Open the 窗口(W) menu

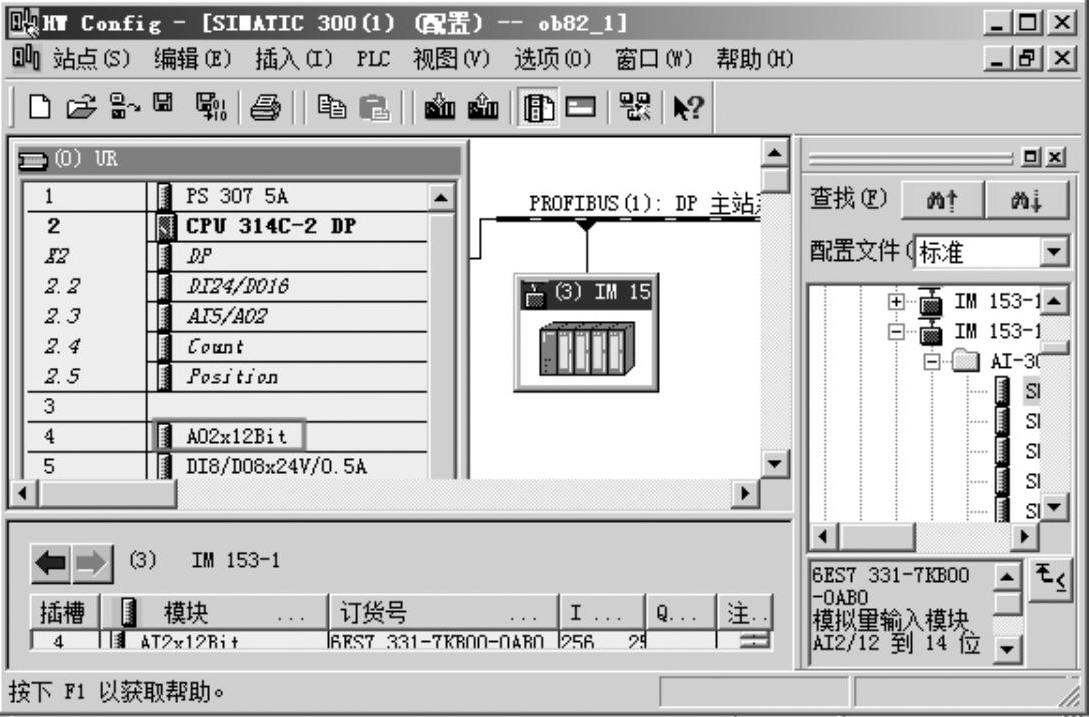click(x=654, y=59)
